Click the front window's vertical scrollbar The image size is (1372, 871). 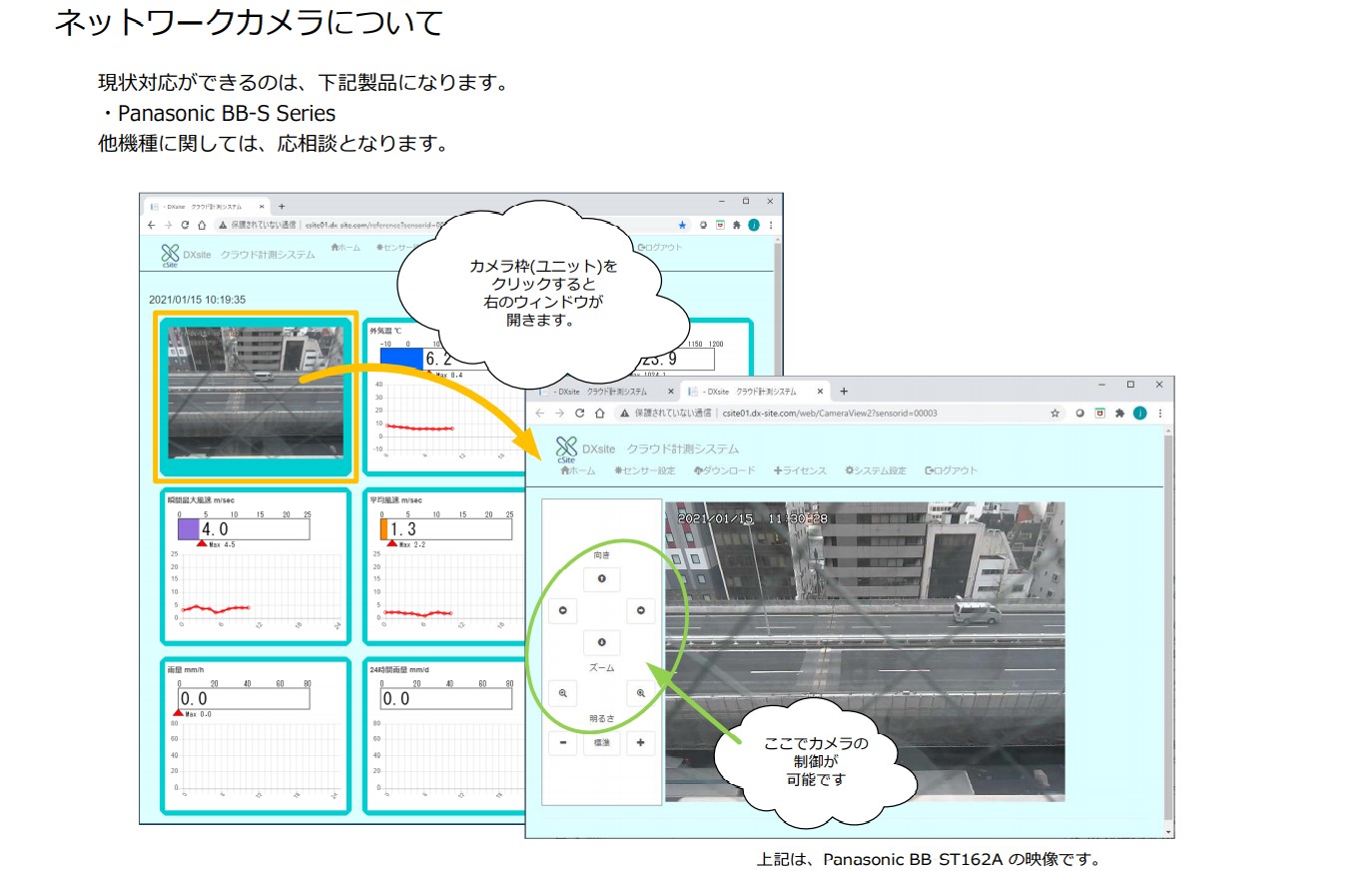click(x=1169, y=631)
